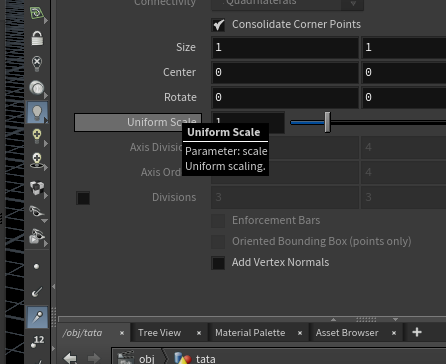Click the sunglasses-with-camera display icon
This screenshot has height=364, width=446.
pyautogui.click(x=37, y=236)
